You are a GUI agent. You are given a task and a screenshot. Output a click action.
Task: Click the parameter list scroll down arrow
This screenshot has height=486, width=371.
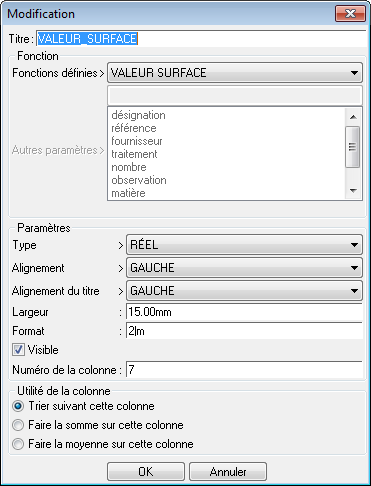[353, 191]
